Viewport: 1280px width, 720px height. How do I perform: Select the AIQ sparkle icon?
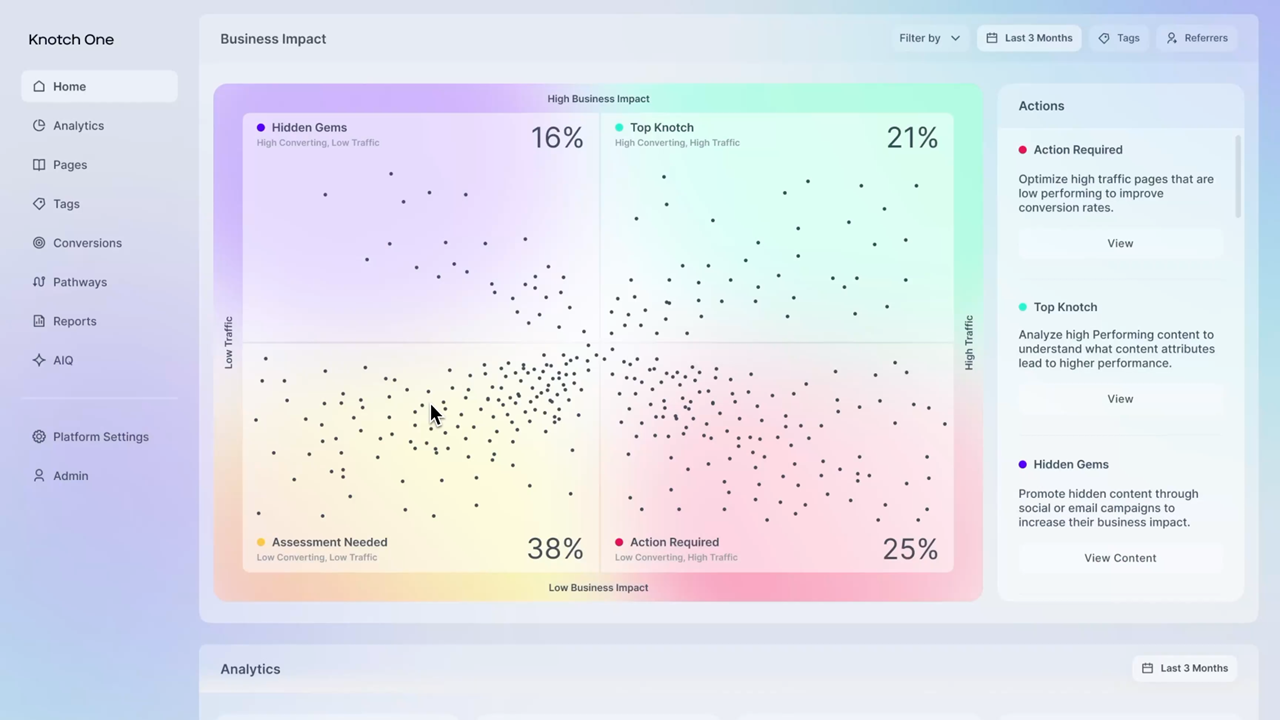pos(39,360)
